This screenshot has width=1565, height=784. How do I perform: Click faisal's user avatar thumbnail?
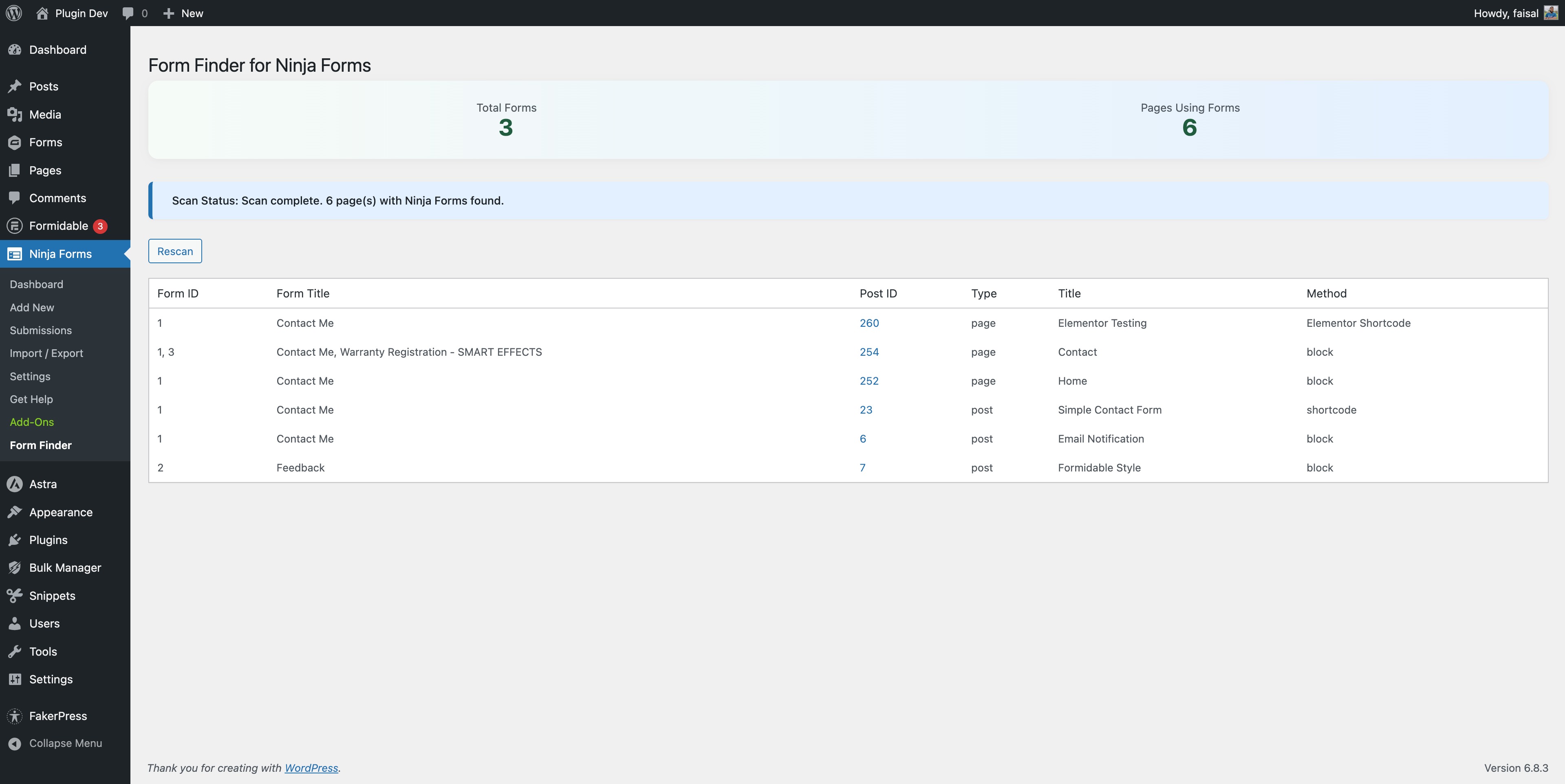pos(1550,13)
